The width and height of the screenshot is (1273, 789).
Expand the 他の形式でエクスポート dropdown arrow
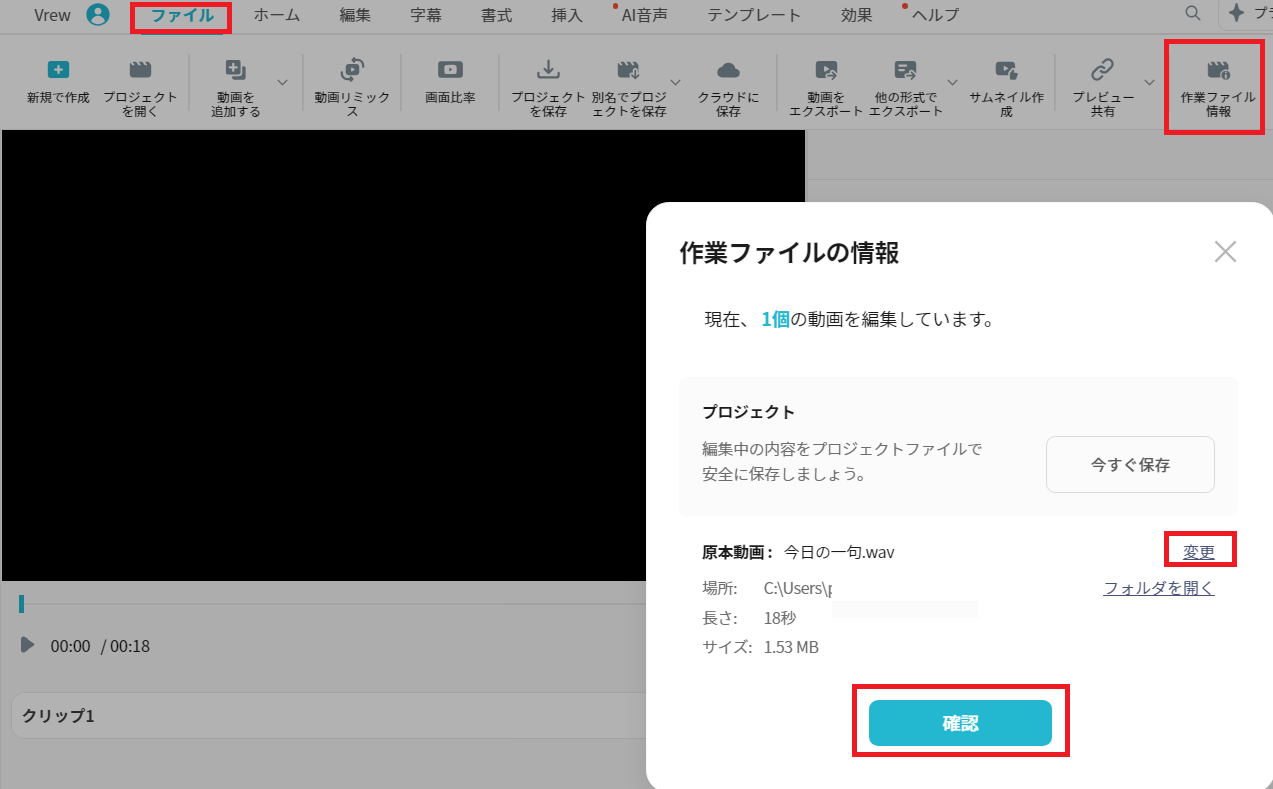click(x=952, y=82)
